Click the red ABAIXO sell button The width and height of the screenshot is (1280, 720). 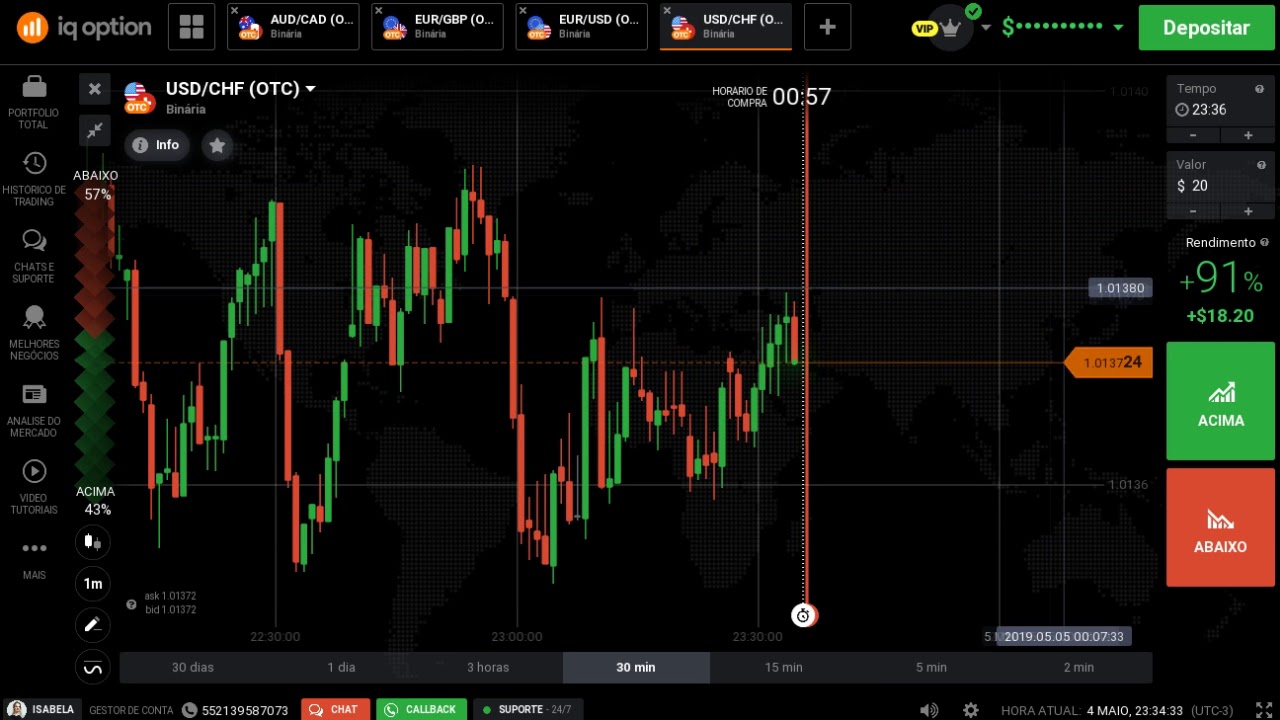tap(1220, 527)
